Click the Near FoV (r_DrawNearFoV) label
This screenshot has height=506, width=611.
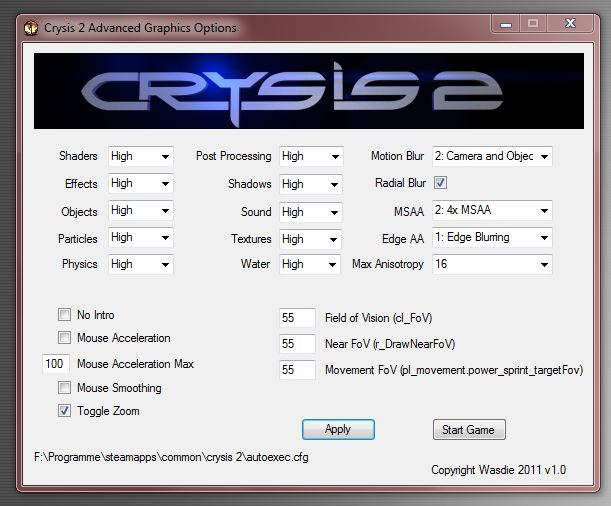point(390,344)
